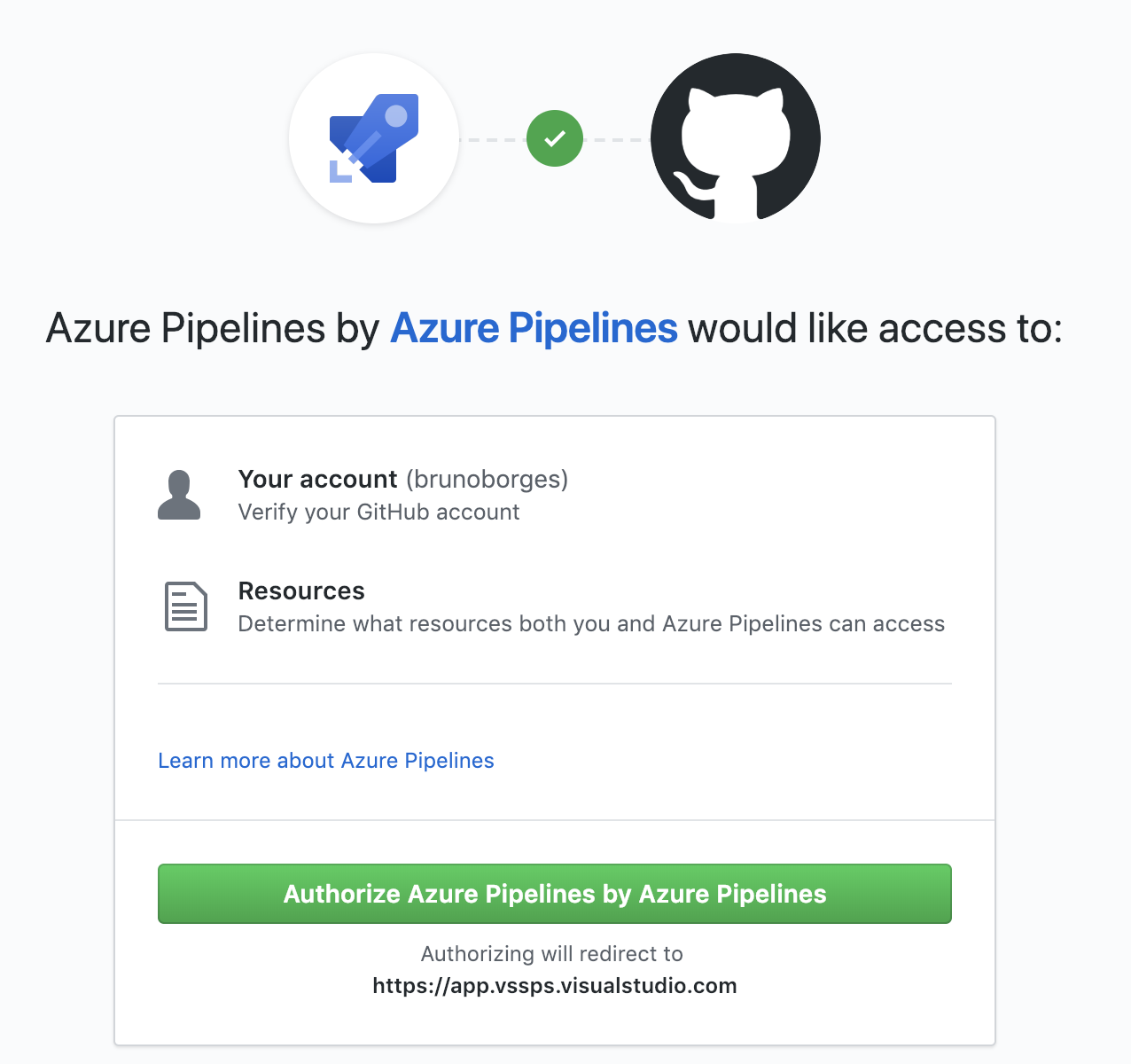
Task: Click dashed line between rocket and checkmark
Action: tap(493, 139)
